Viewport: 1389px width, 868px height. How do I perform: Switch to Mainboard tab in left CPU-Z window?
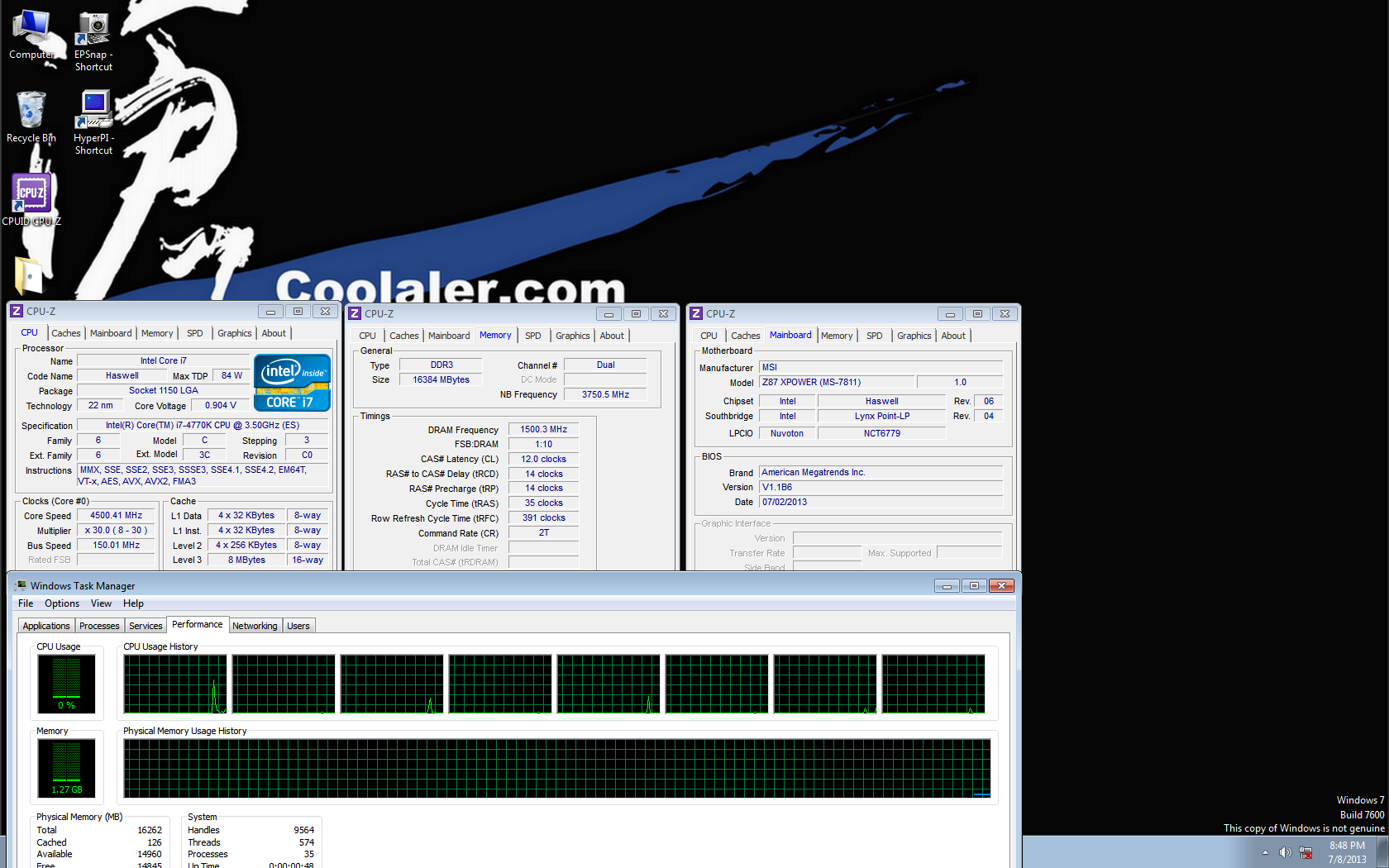[x=111, y=334]
